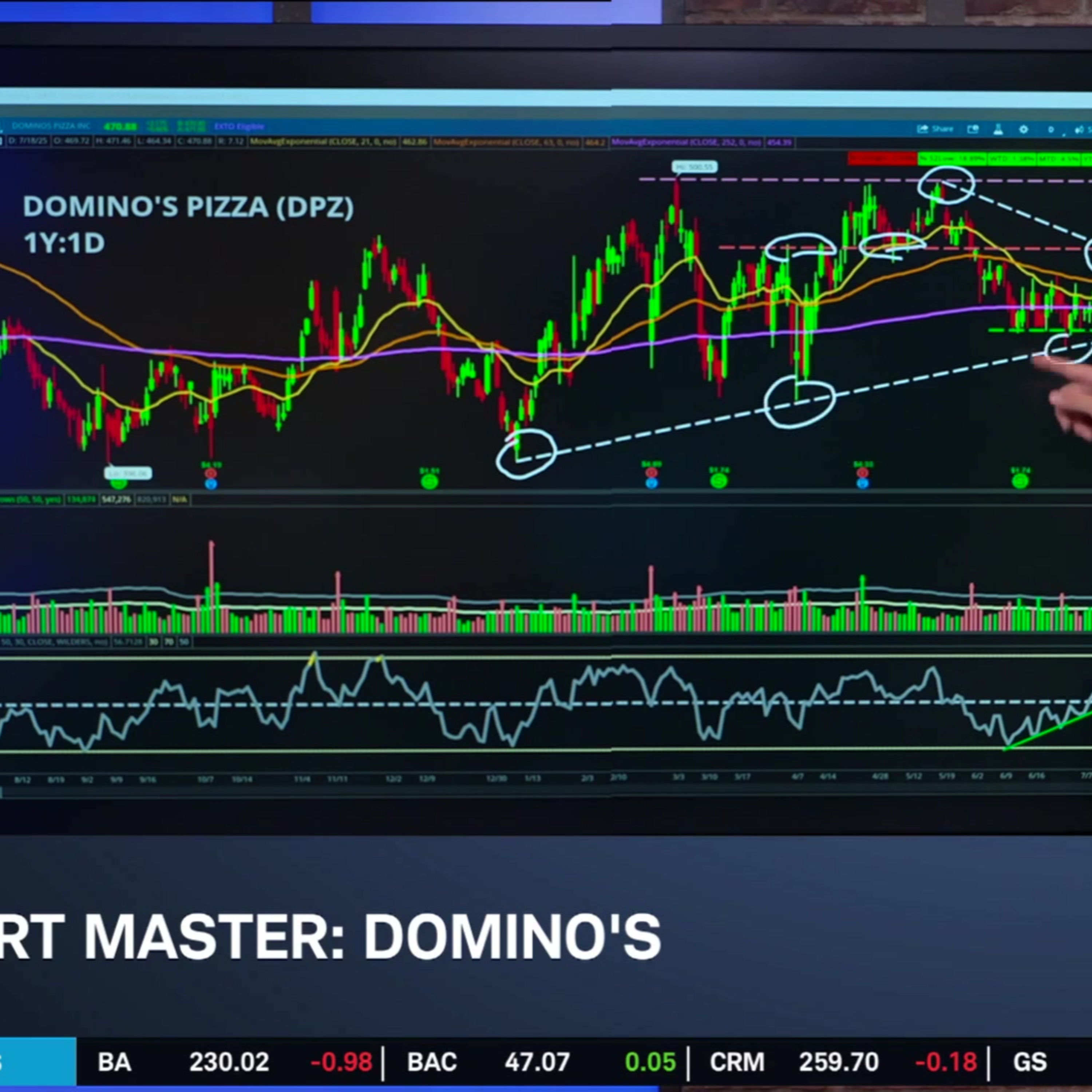The height and width of the screenshot is (1092, 1092).
Task: Click the 10/7 date axis label
Action: coord(206,779)
